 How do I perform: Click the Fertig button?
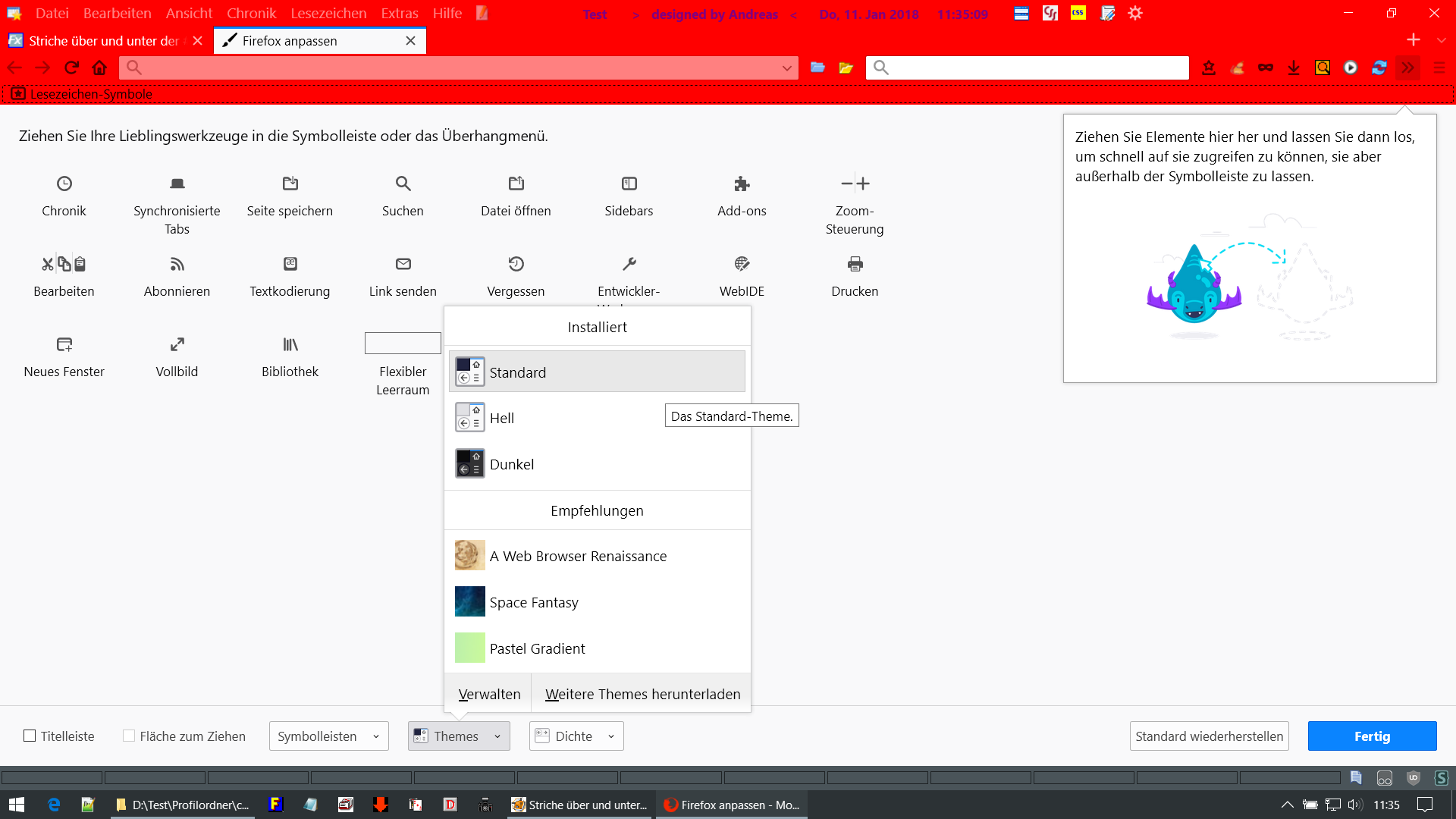(1371, 736)
